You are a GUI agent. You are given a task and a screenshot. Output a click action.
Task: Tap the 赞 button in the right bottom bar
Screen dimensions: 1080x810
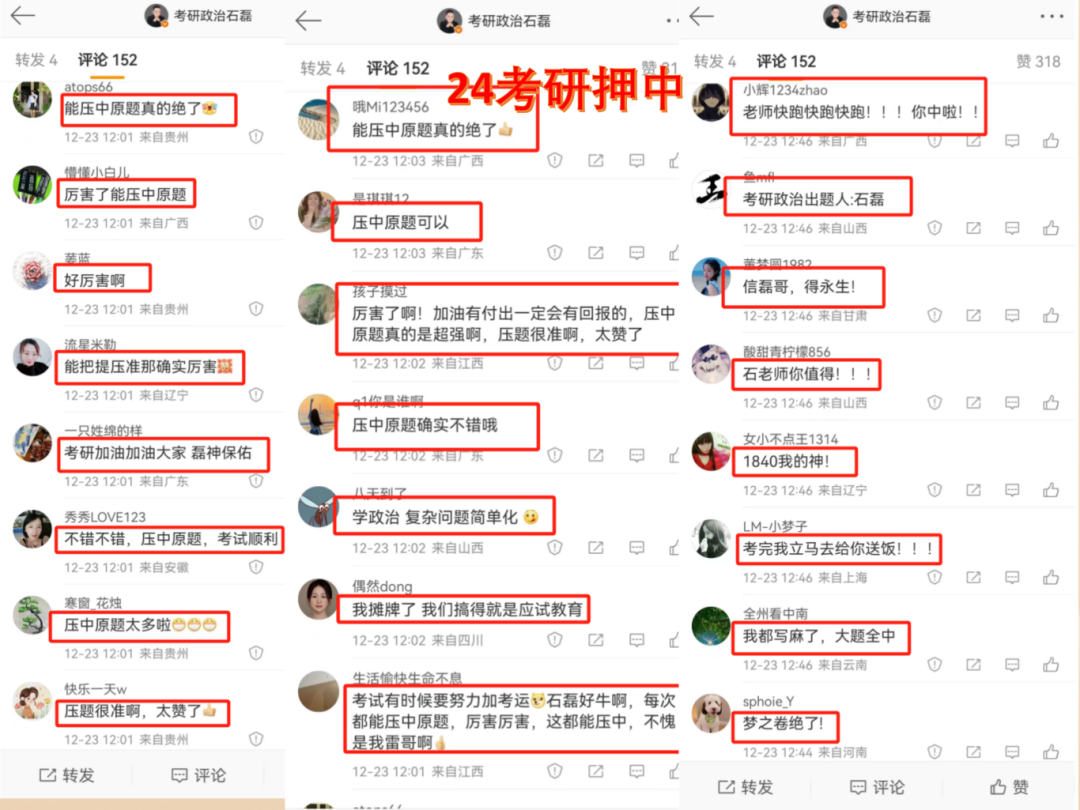point(1009,787)
